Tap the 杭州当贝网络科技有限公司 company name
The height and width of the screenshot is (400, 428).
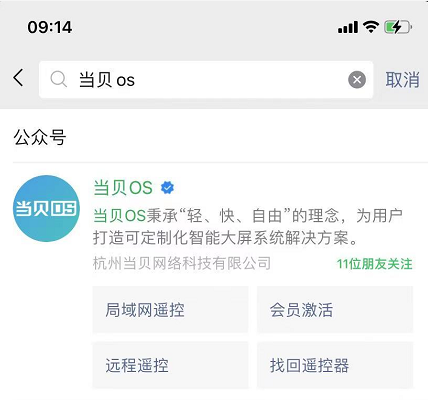(182, 263)
